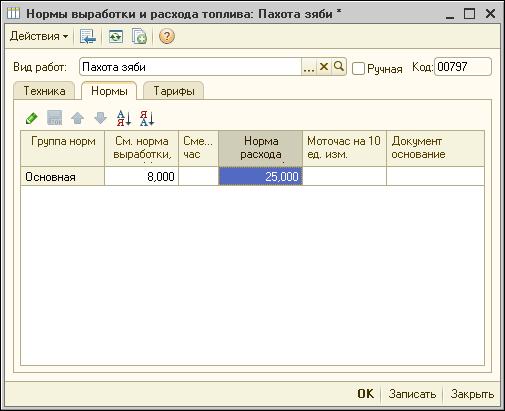The height and width of the screenshot is (411, 505).
Task: Sort descending with Я-А icon
Action: click(x=147, y=118)
